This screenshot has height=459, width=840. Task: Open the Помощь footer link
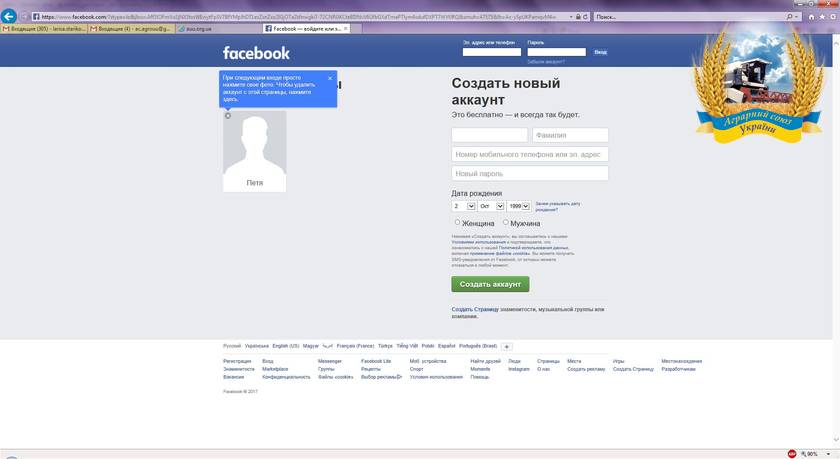coord(479,377)
